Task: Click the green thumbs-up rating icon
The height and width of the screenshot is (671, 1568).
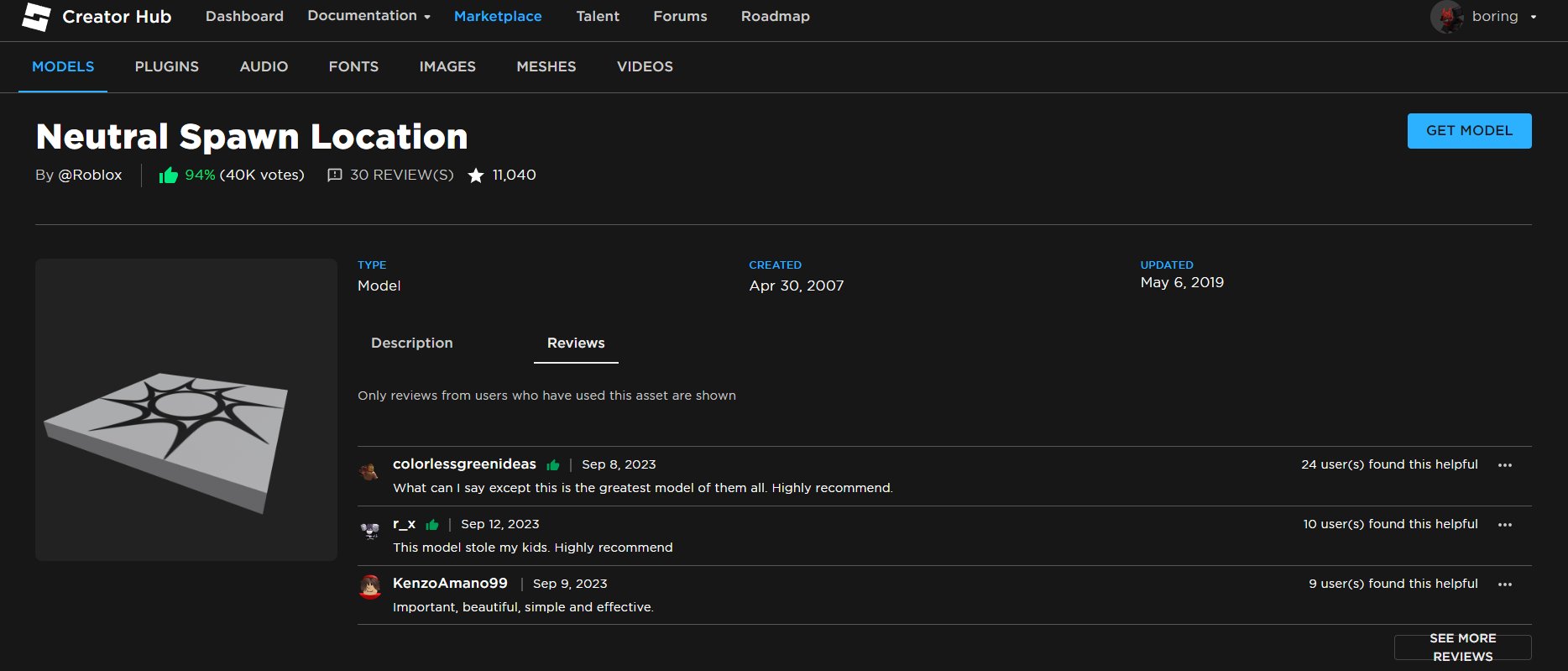Action: tap(169, 175)
